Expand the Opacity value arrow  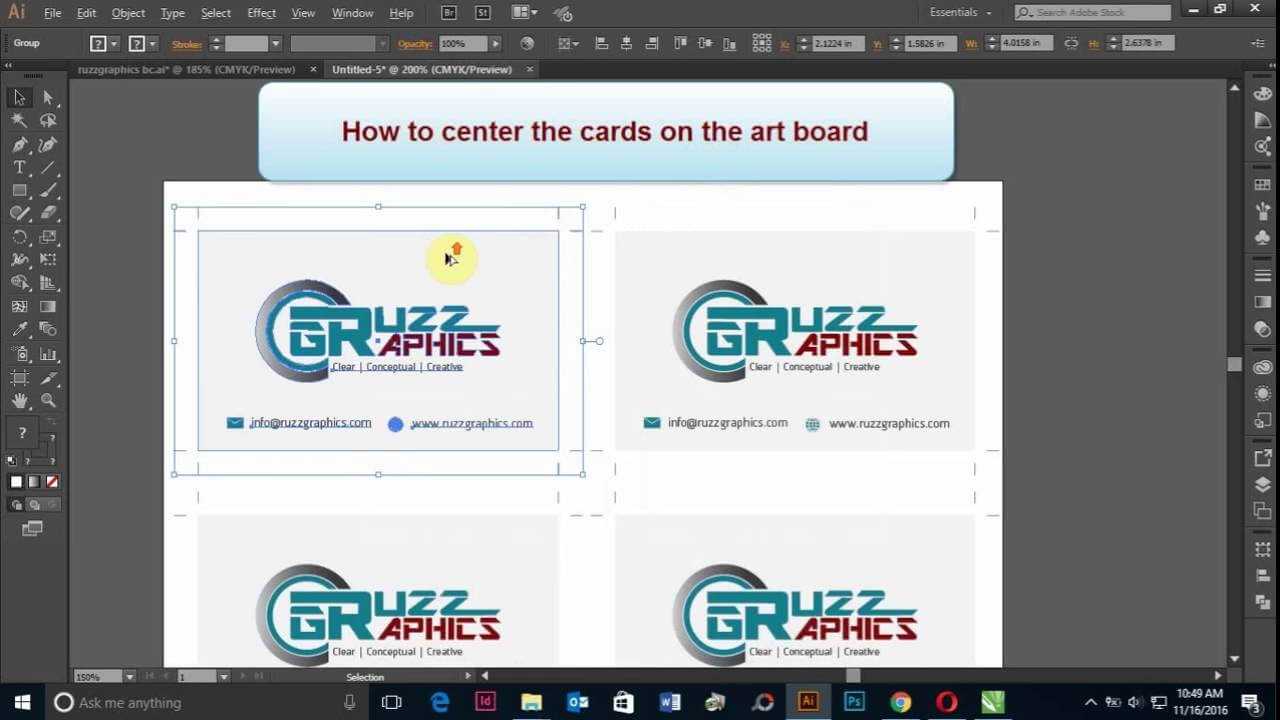coord(494,44)
